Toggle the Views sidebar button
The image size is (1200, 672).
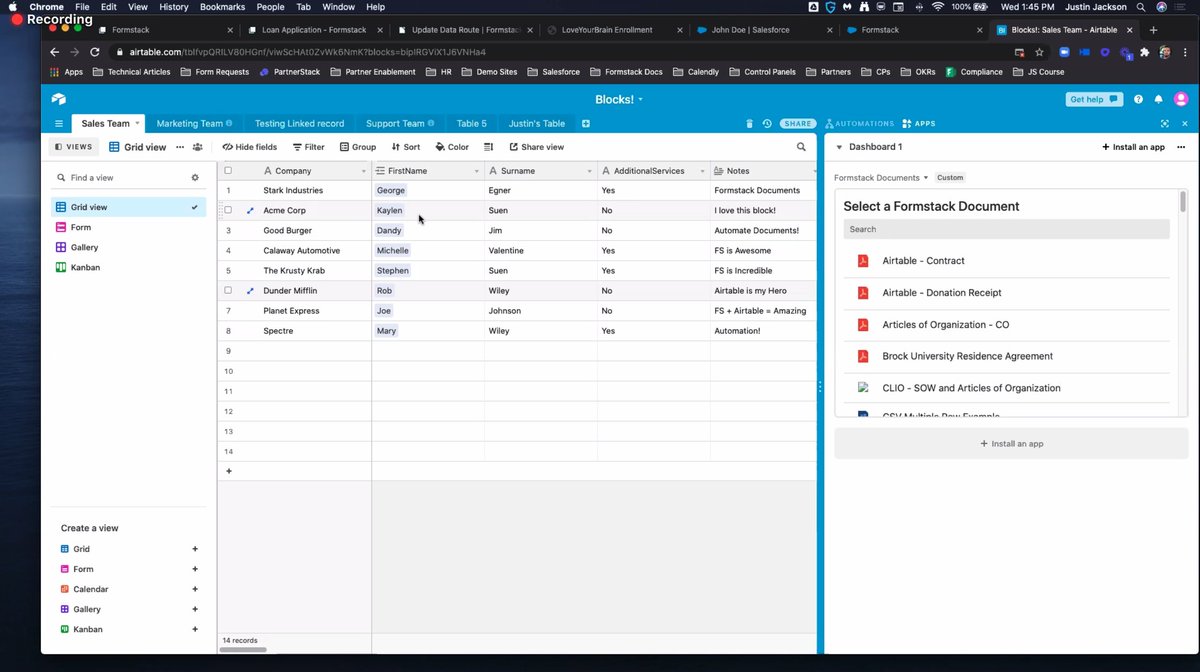(73, 147)
